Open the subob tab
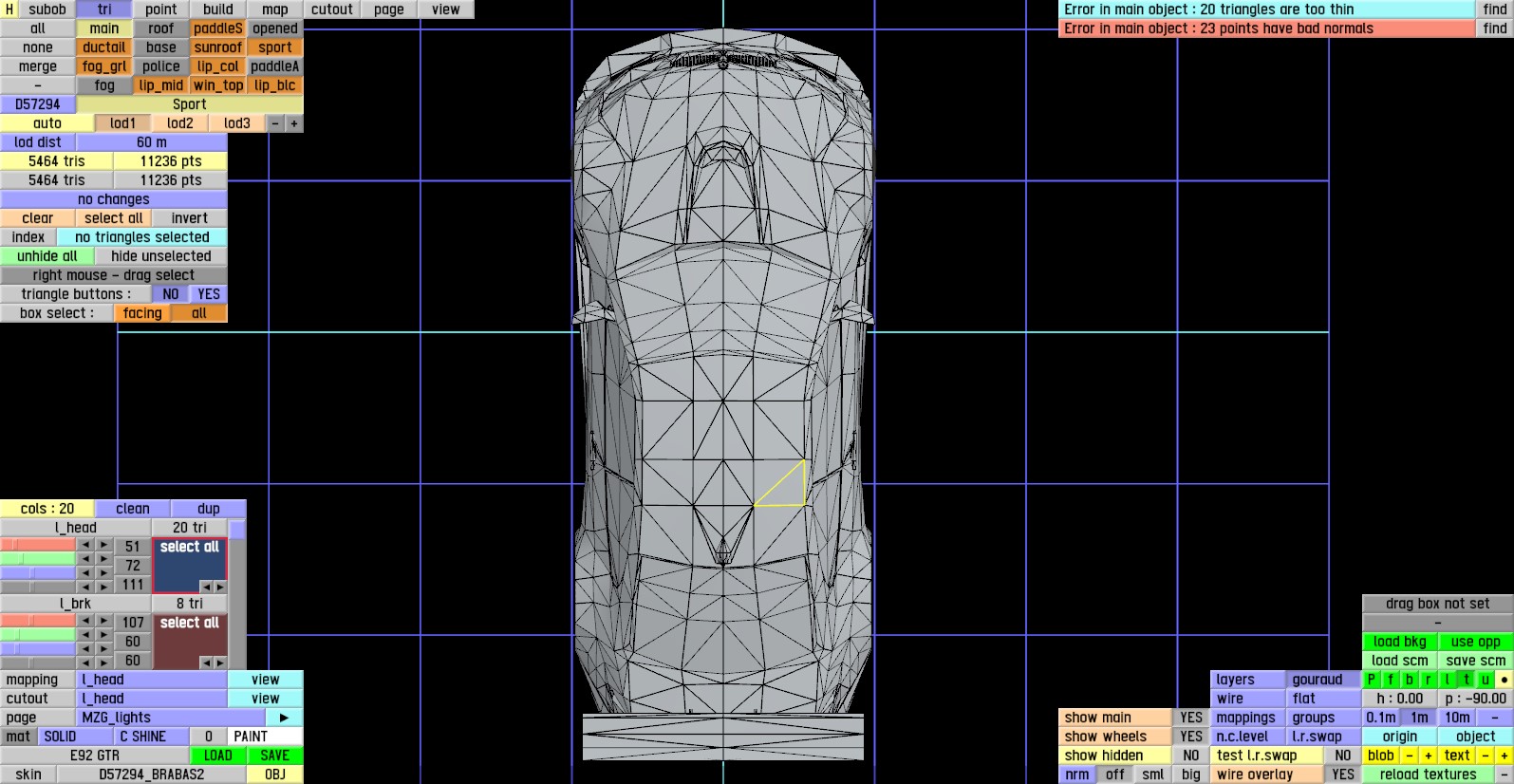1514x784 pixels. point(47,9)
